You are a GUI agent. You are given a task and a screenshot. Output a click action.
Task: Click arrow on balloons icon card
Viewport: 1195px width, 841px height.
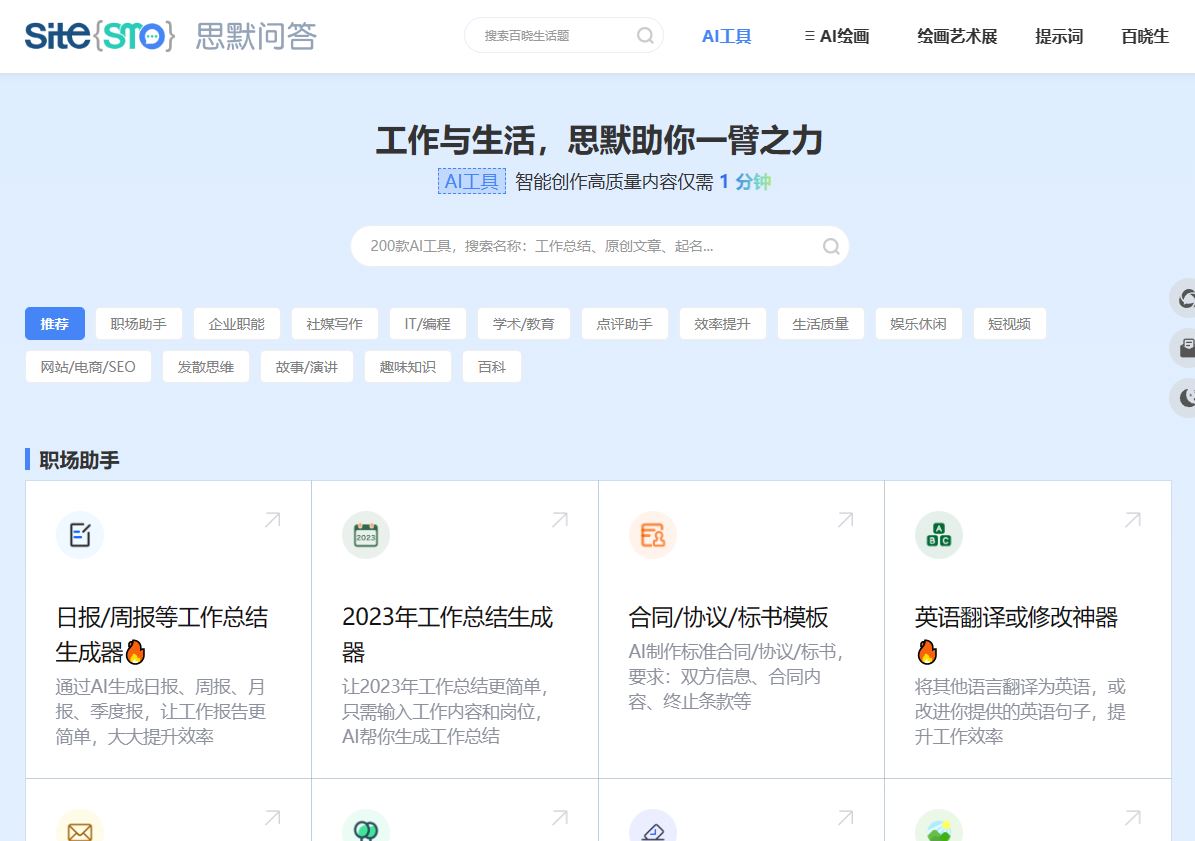tap(560, 817)
